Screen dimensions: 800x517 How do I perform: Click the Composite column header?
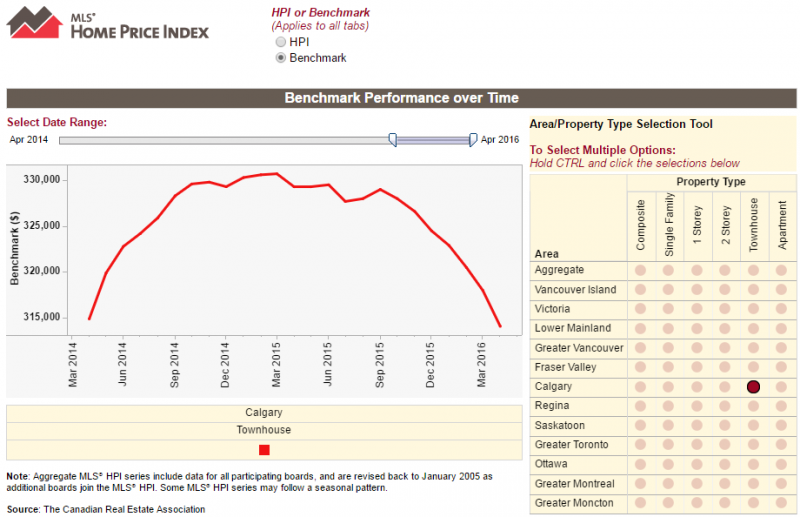(640, 225)
